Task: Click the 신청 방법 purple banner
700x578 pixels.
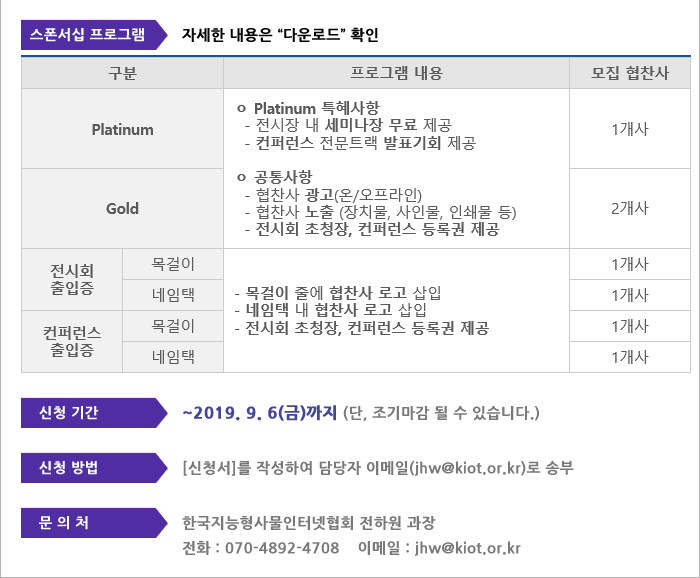Action: tap(94, 468)
